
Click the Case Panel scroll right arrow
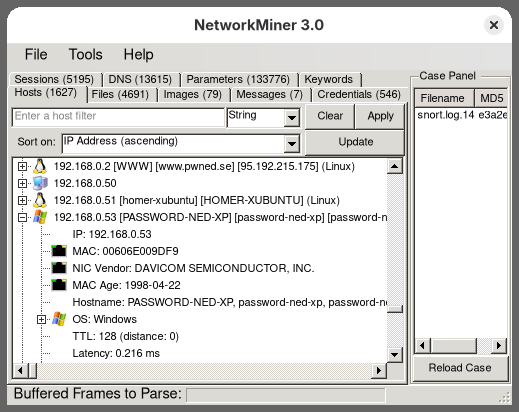(499, 345)
